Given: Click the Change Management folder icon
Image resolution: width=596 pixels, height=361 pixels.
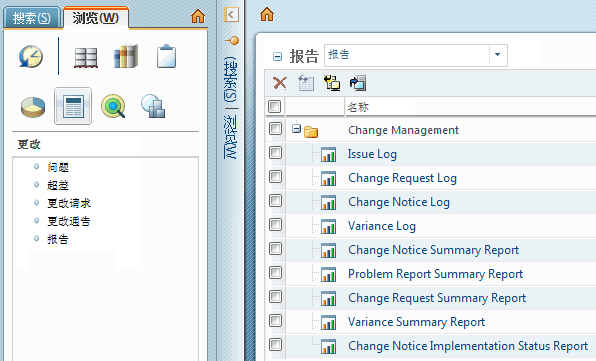Looking at the screenshot, I should 311,131.
